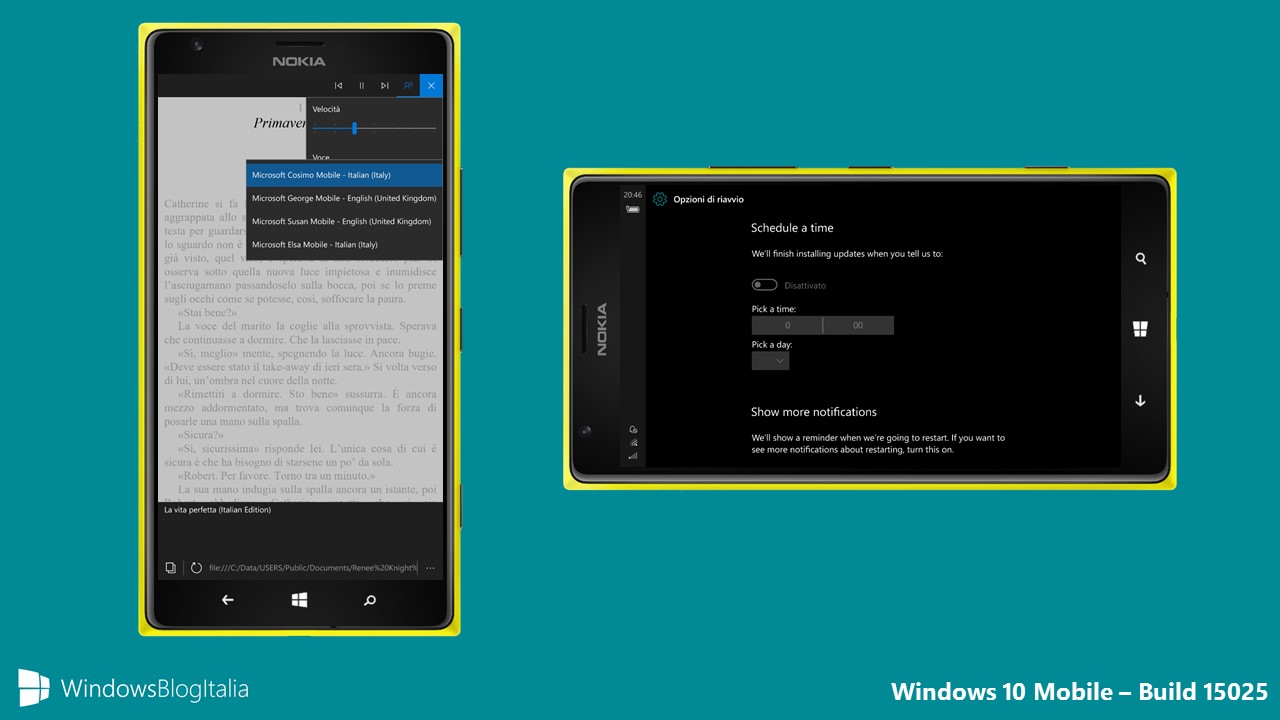This screenshot has height=720, width=1280.
Task: Click the WindowsBlogItalia logo
Action: (133, 689)
